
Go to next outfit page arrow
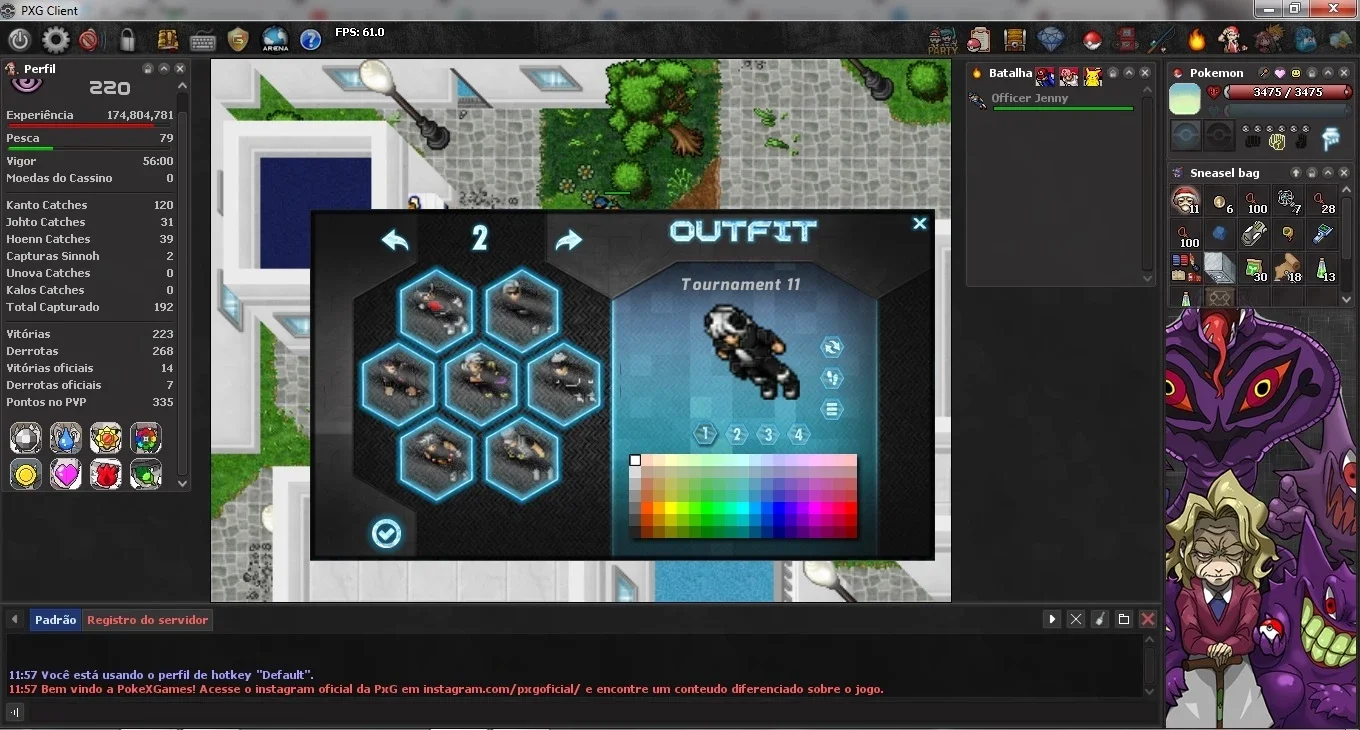coord(568,240)
